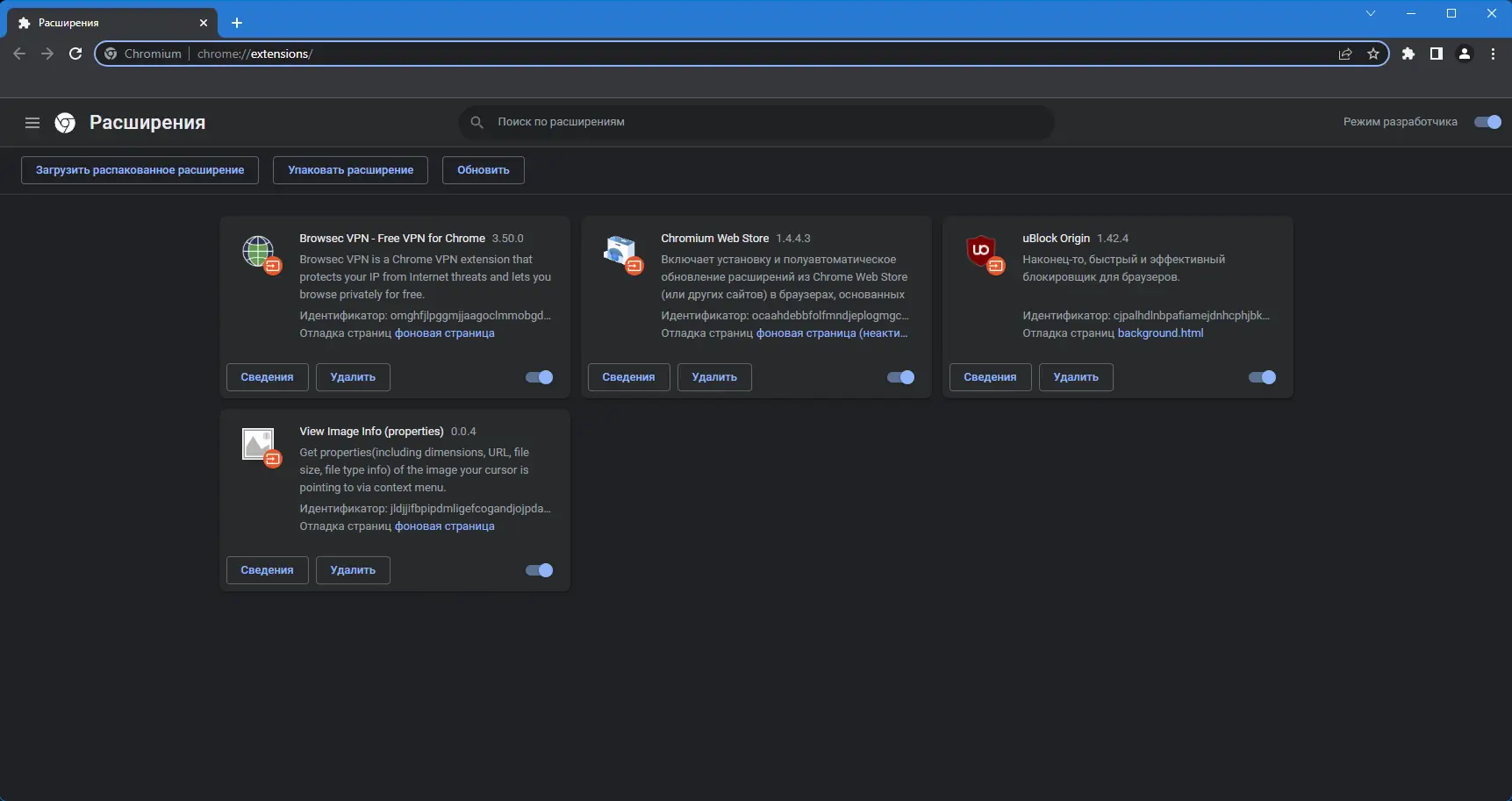Click Chromium Web Store version 1.4.4.3

click(793, 239)
